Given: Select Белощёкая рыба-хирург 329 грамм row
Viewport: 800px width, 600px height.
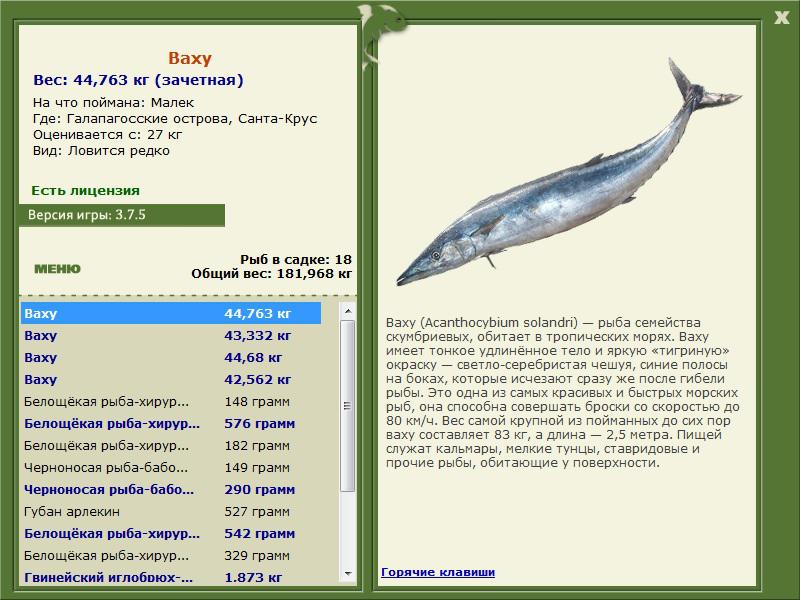Looking at the screenshot, I should (x=171, y=555).
